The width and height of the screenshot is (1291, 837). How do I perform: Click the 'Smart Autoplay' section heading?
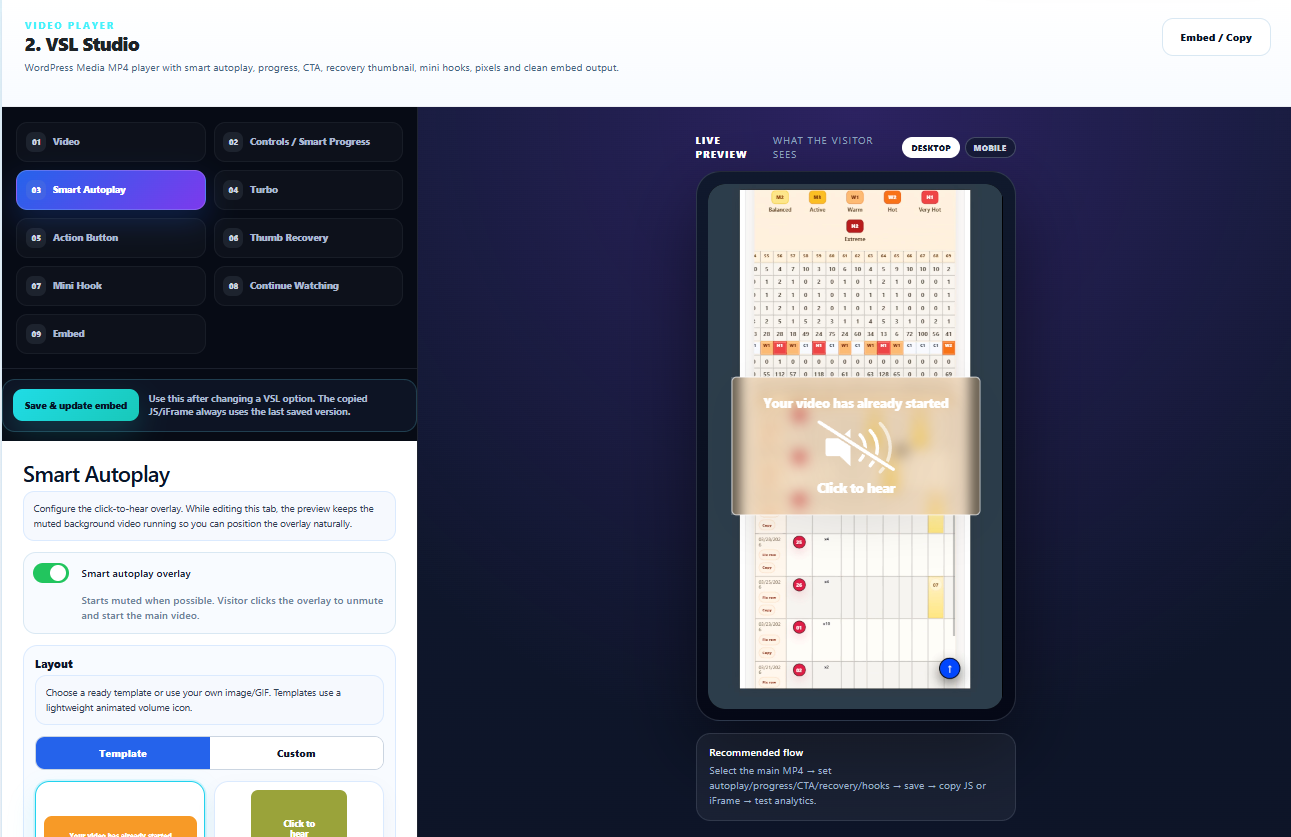(97, 474)
